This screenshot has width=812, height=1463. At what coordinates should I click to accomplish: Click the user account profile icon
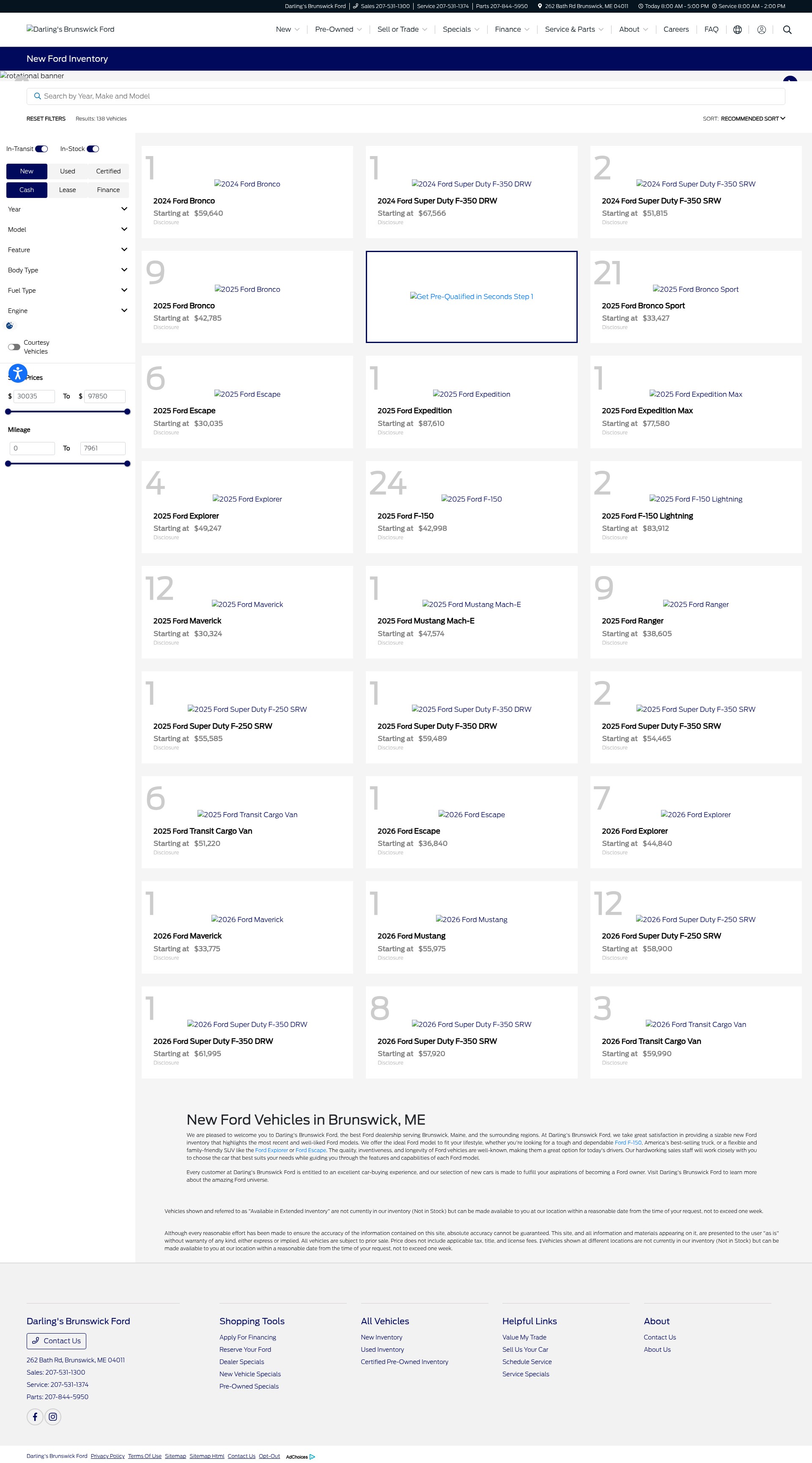click(762, 30)
